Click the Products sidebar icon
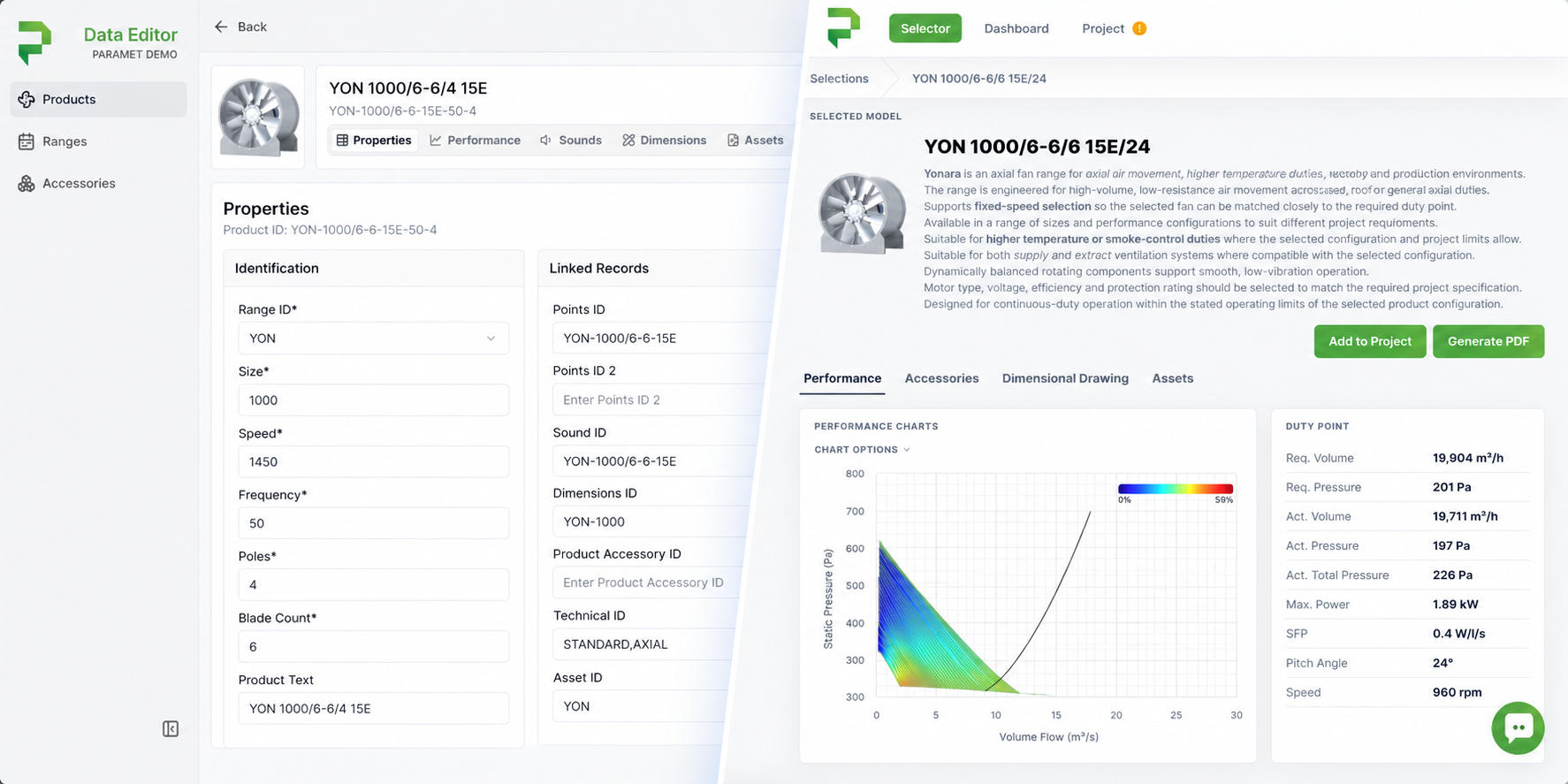The height and width of the screenshot is (784, 1568). [x=27, y=99]
